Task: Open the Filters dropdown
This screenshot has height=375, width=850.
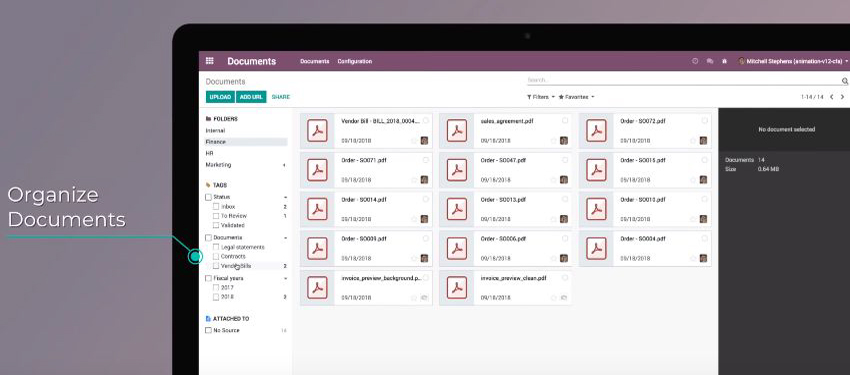Action: 540,97
